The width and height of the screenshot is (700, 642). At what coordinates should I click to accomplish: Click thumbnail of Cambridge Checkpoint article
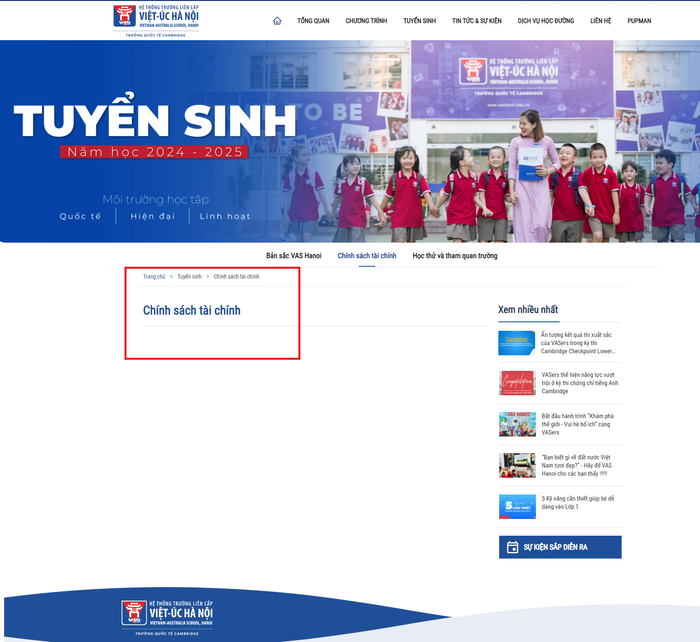coord(517,343)
